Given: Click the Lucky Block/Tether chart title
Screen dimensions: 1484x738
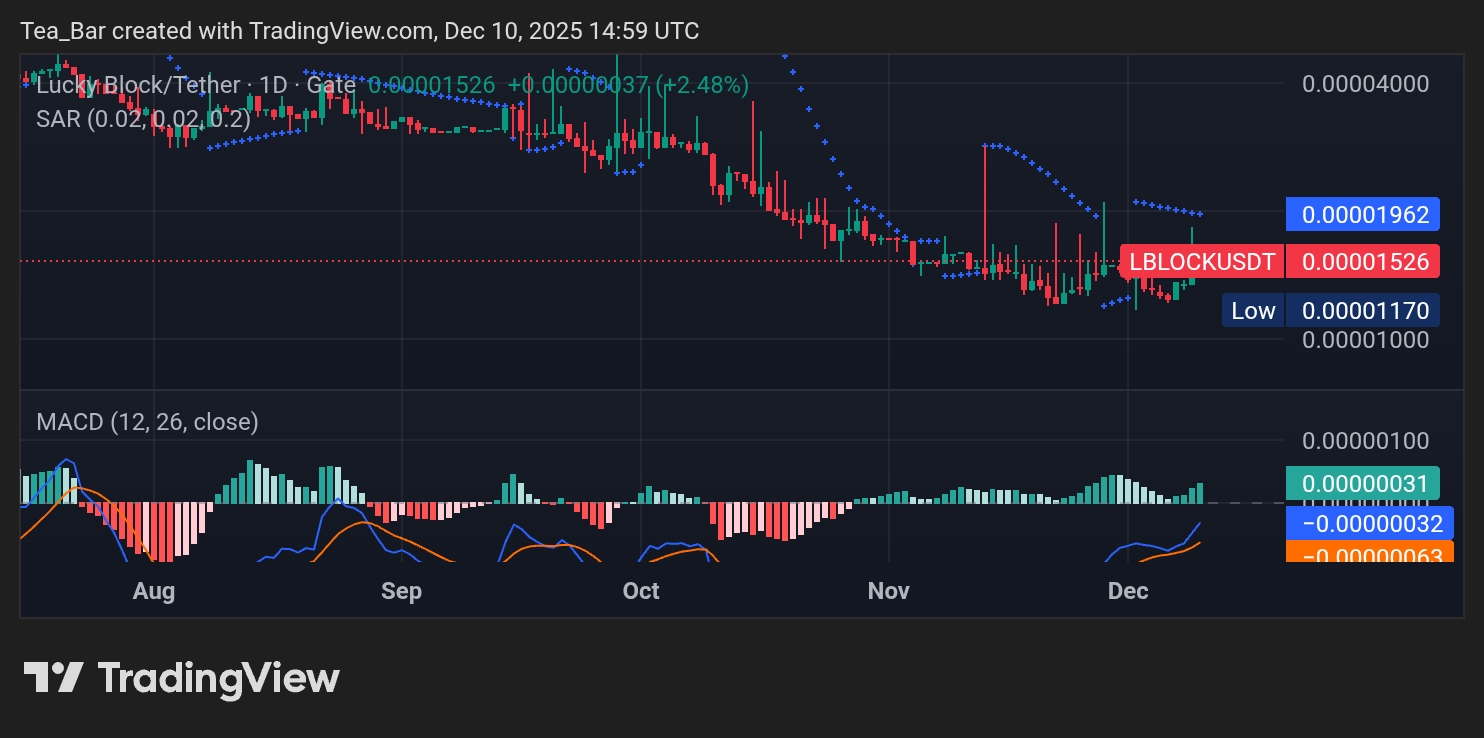Looking at the screenshot, I should click(138, 85).
